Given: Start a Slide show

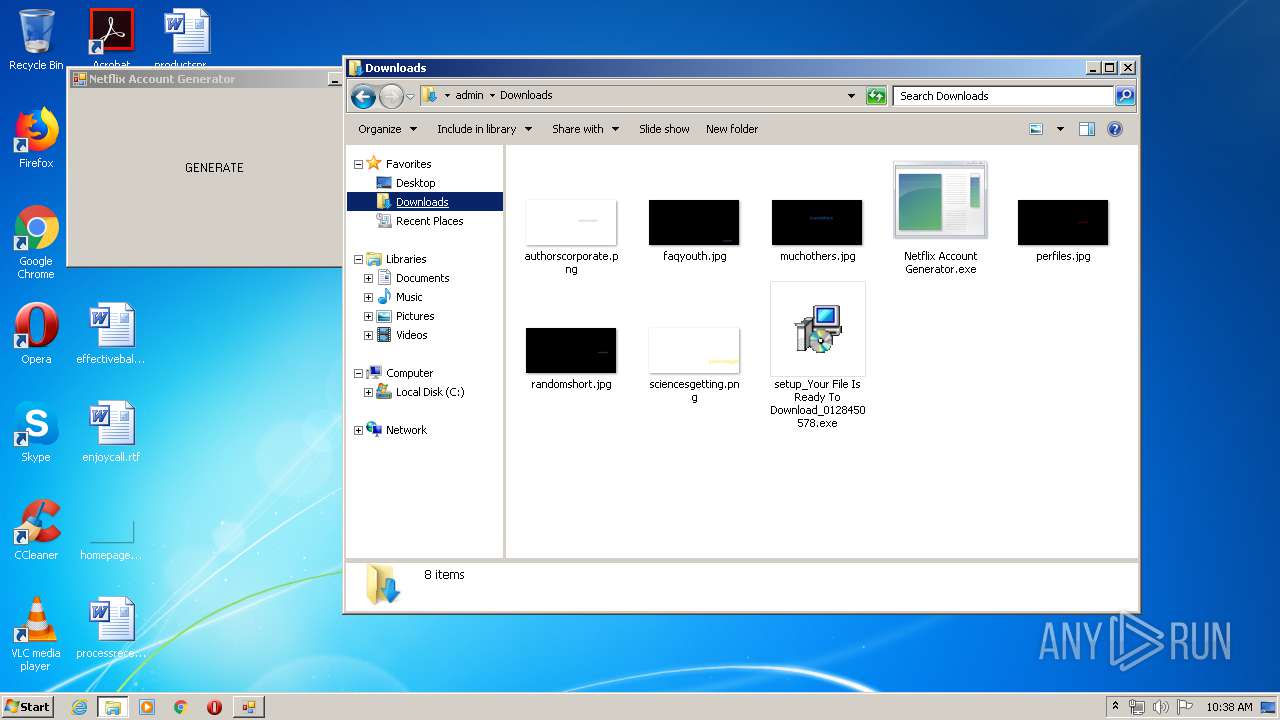Looking at the screenshot, I should coord(664,129).
